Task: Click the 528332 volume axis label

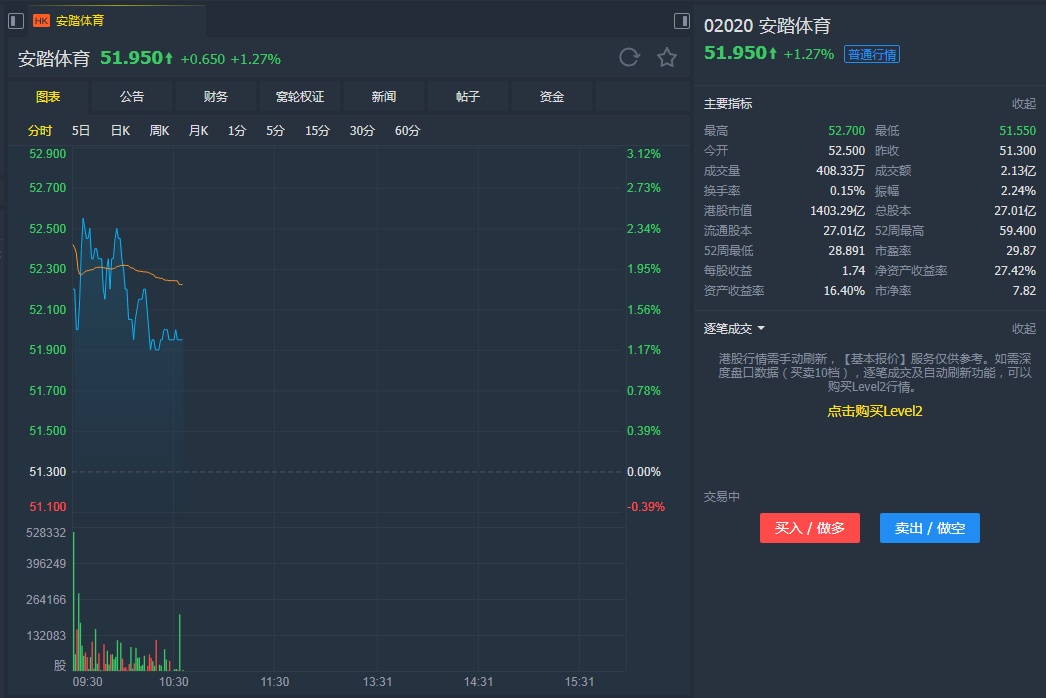Action: (x=46, y=533)
